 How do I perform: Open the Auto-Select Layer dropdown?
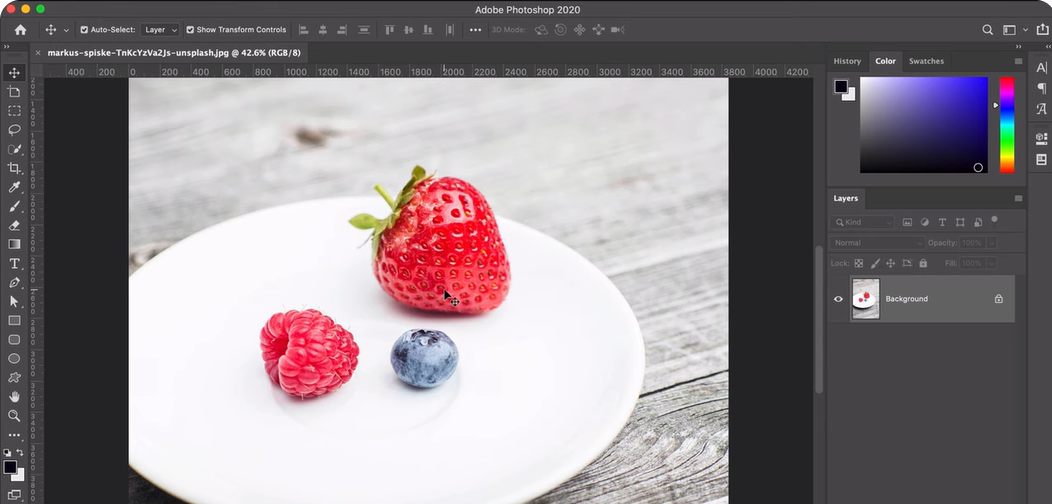pyautogui.click(x=160, y=30)
